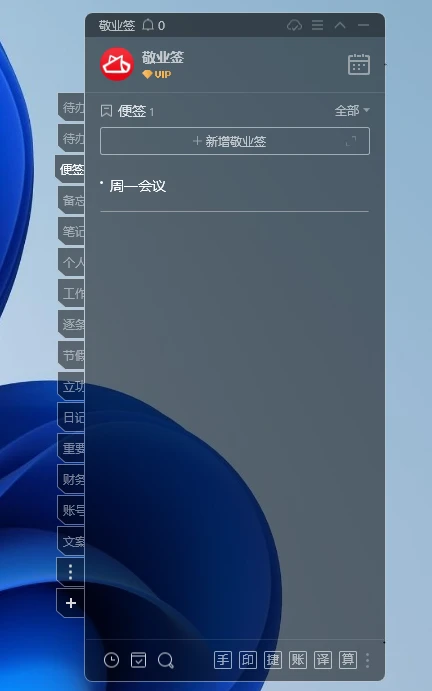Click the 新增敬业签 button
The image size is (432, 691).
coord(235,141)
